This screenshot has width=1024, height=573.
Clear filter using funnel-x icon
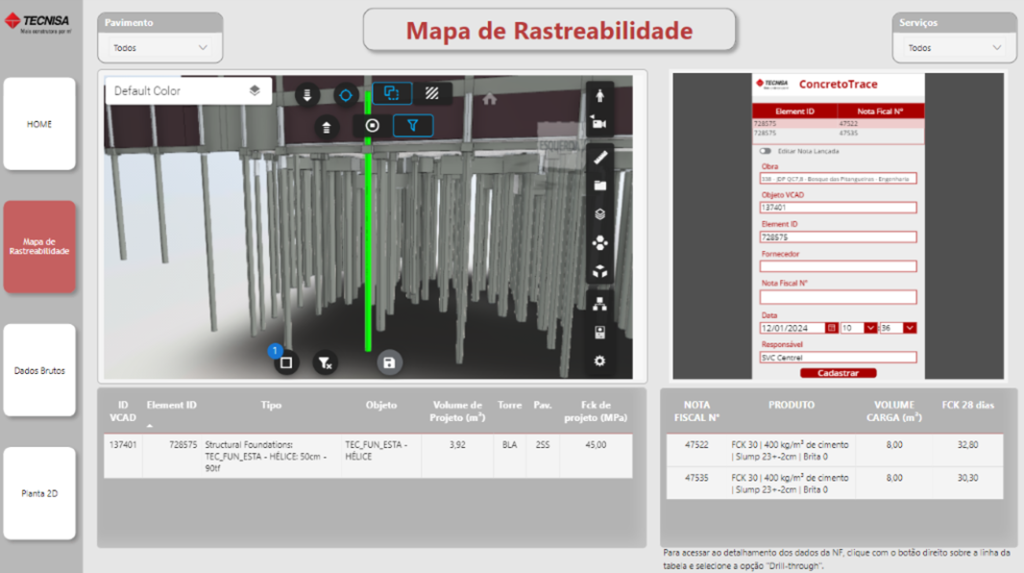(x=324, y=363)
